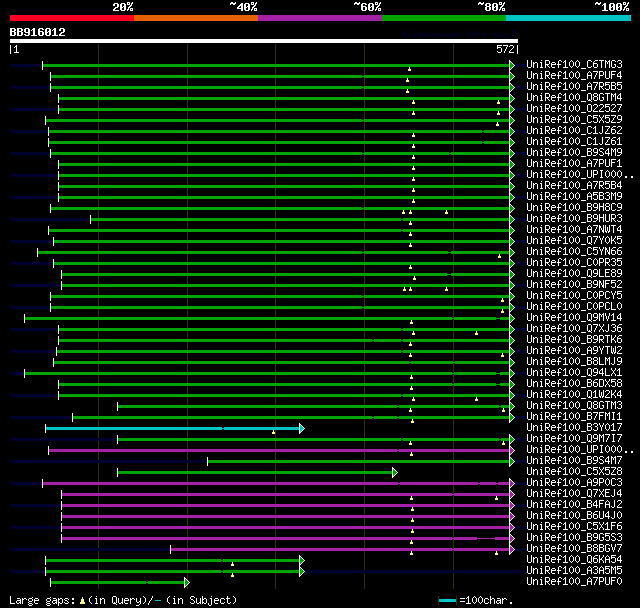The image size is (640, 608).
Task: Click the purple ~60% legend color segment
Action: pos(320,18)
